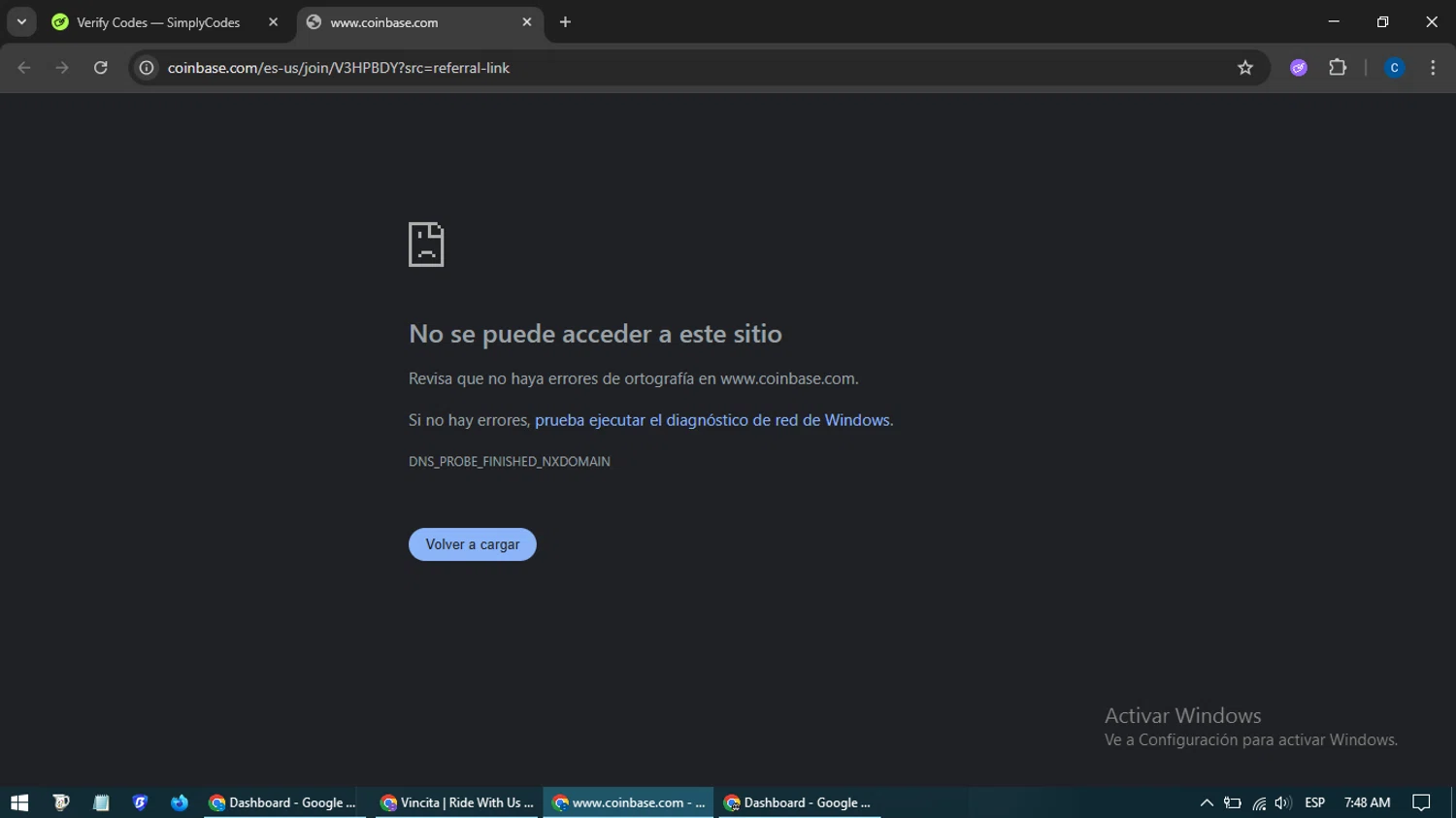1456x818 pixels.
Task: Close the Verify Codes — SimplyCodes tab
Action: pyautogui.click(x=273, y=22)
